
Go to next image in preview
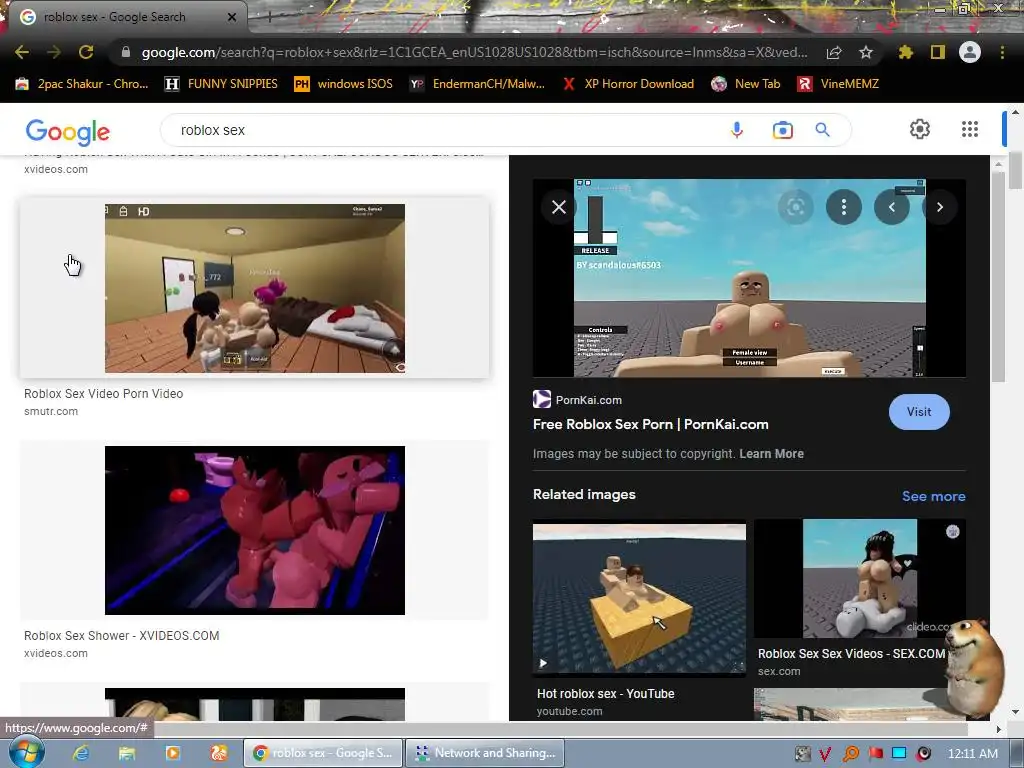[x=940, y=207]
